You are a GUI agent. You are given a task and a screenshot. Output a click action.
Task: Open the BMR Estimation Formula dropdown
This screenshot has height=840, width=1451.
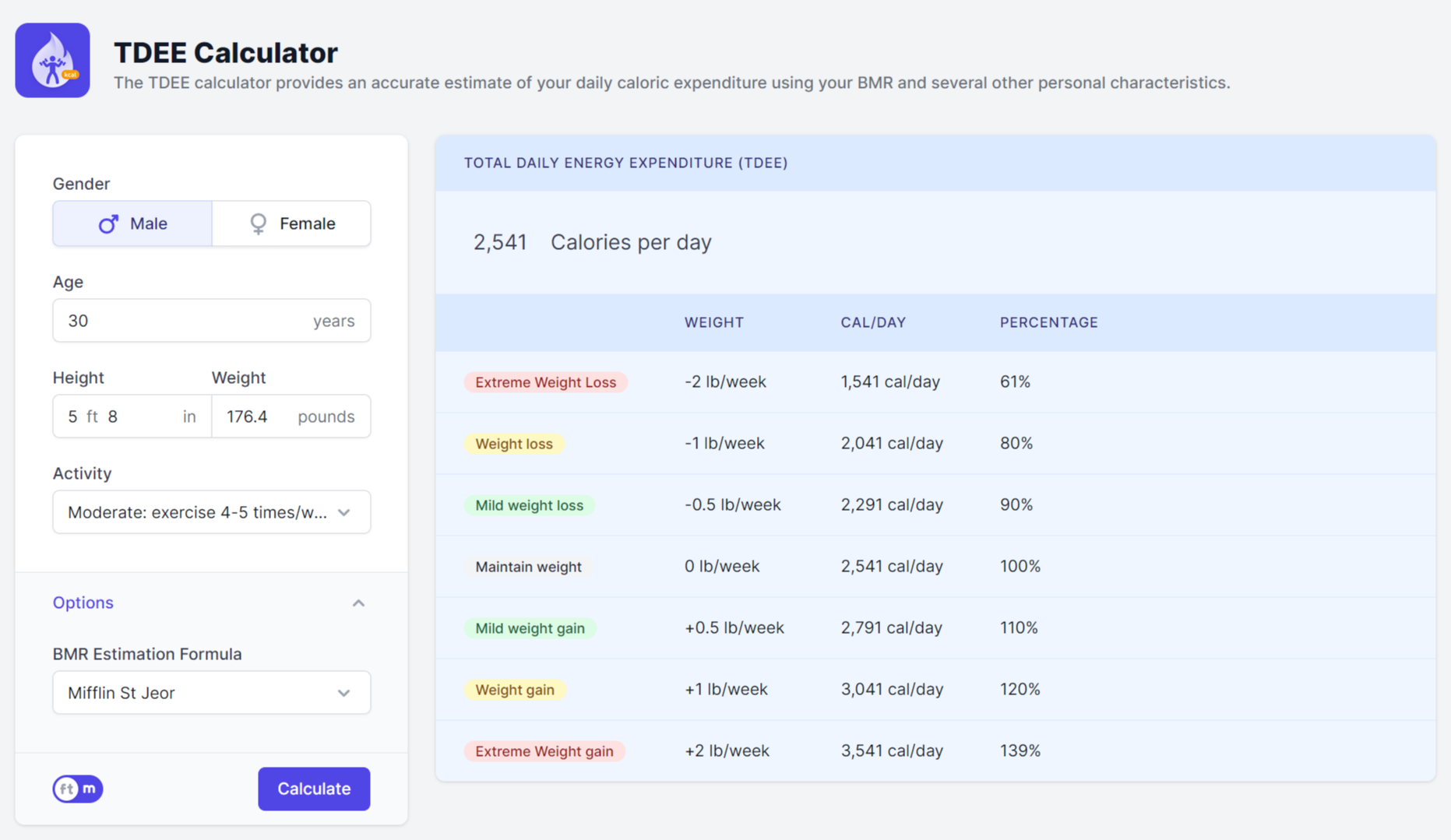coord(211,693)
